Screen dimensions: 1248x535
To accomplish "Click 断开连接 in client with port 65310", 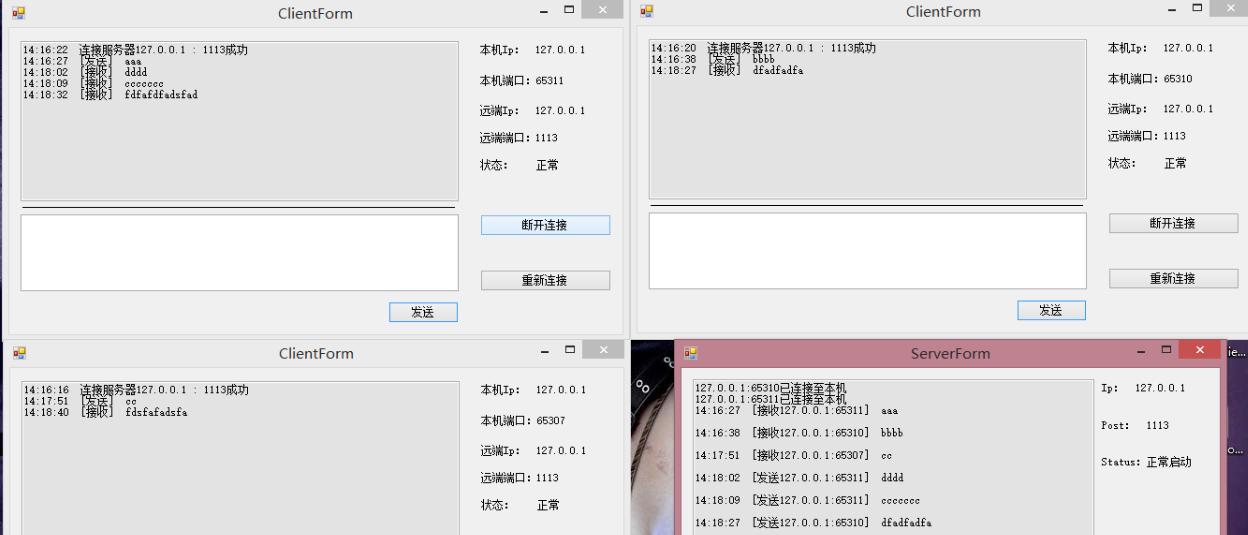I will pyautogui.click(x=1173, y=223).
